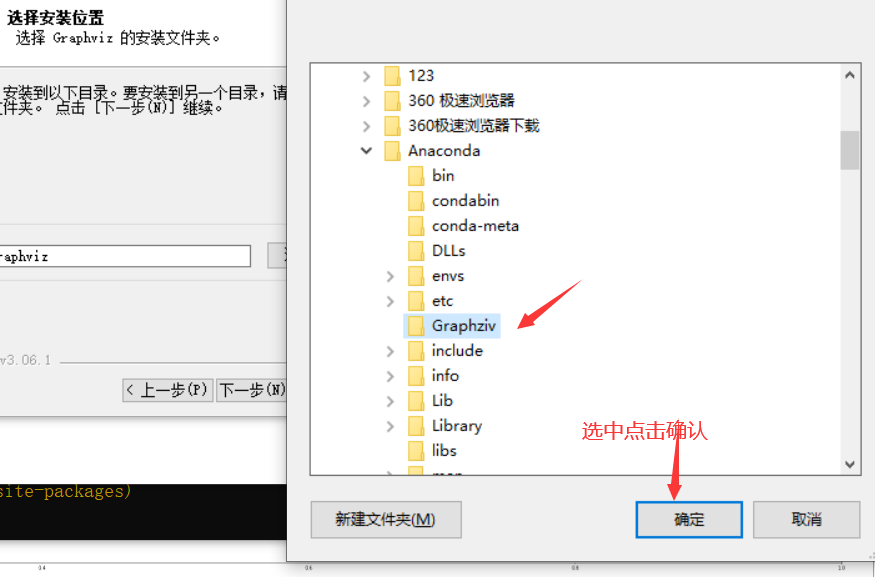Image resolution: width=875 pixels, height=577 pixels.
Task: Select the 360 极速浏览器 folder name
Action: [x=461, y=100]
